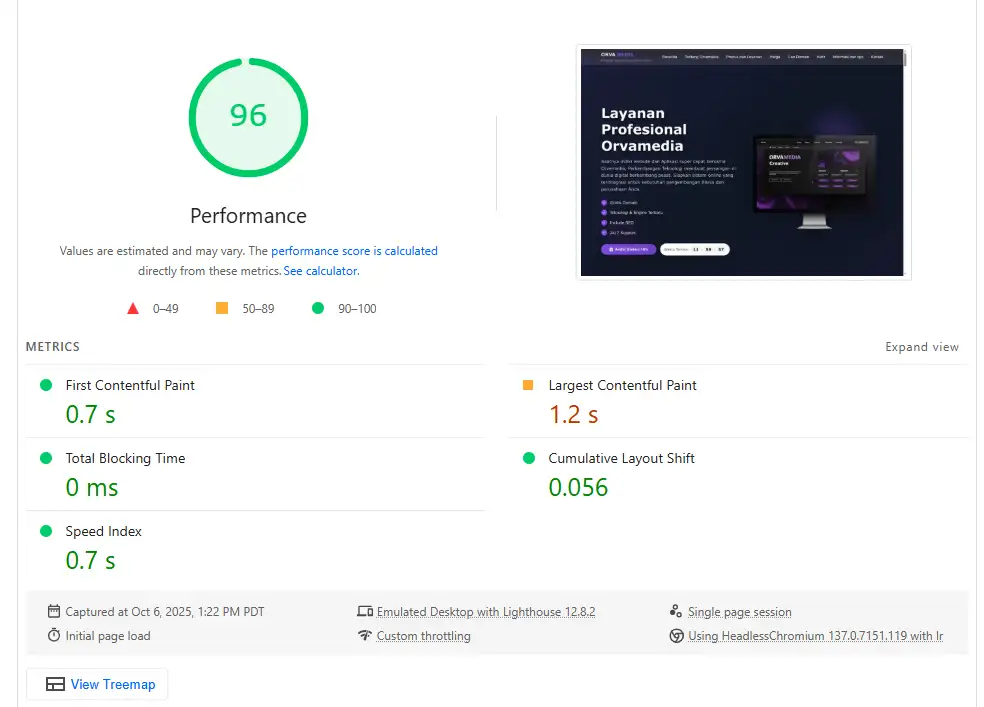The width and height of the screenshot is (984, 707).
Task: Click Expand view to show detailed metrics
Action: point(921,347)
